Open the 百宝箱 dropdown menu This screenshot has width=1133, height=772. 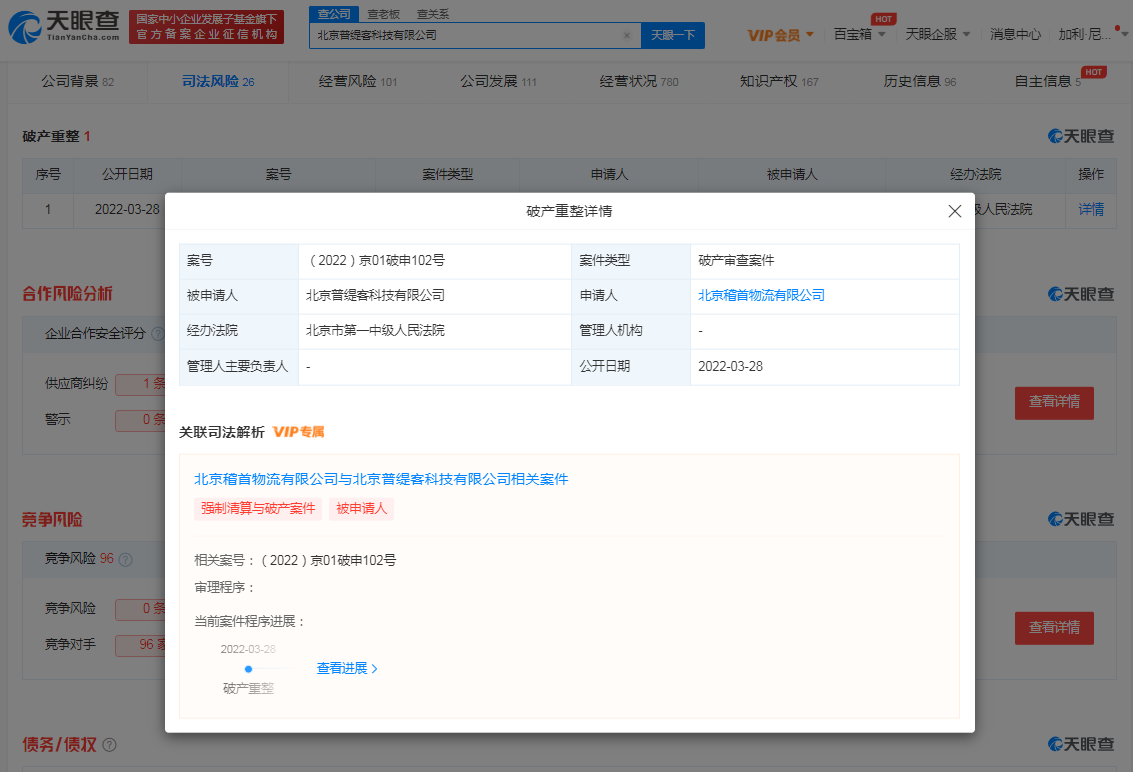[x=859, y=35]
